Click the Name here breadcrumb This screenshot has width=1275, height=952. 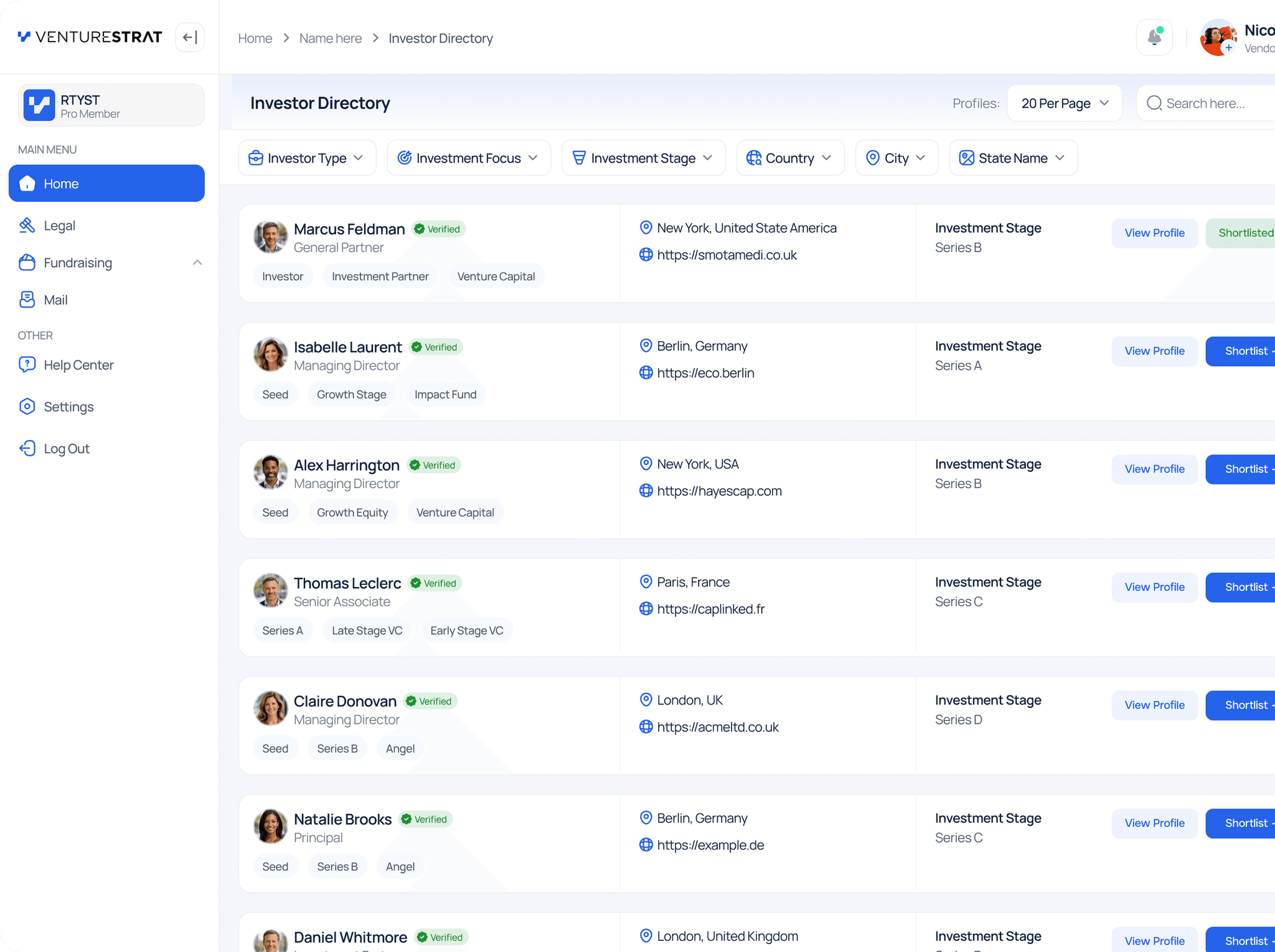tap(331, 38)
